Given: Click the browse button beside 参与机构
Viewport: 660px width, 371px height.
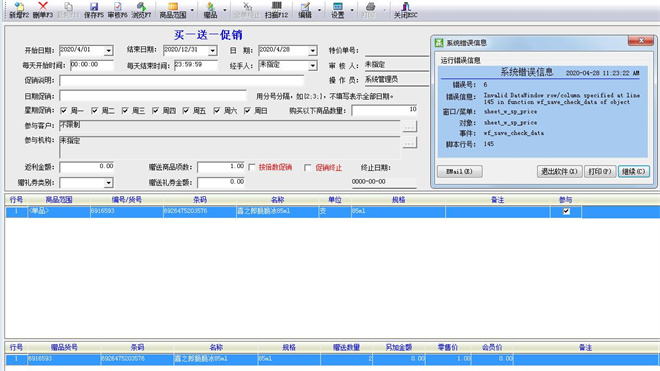Looking at the screenshot, I should click(x=410, y=143).
